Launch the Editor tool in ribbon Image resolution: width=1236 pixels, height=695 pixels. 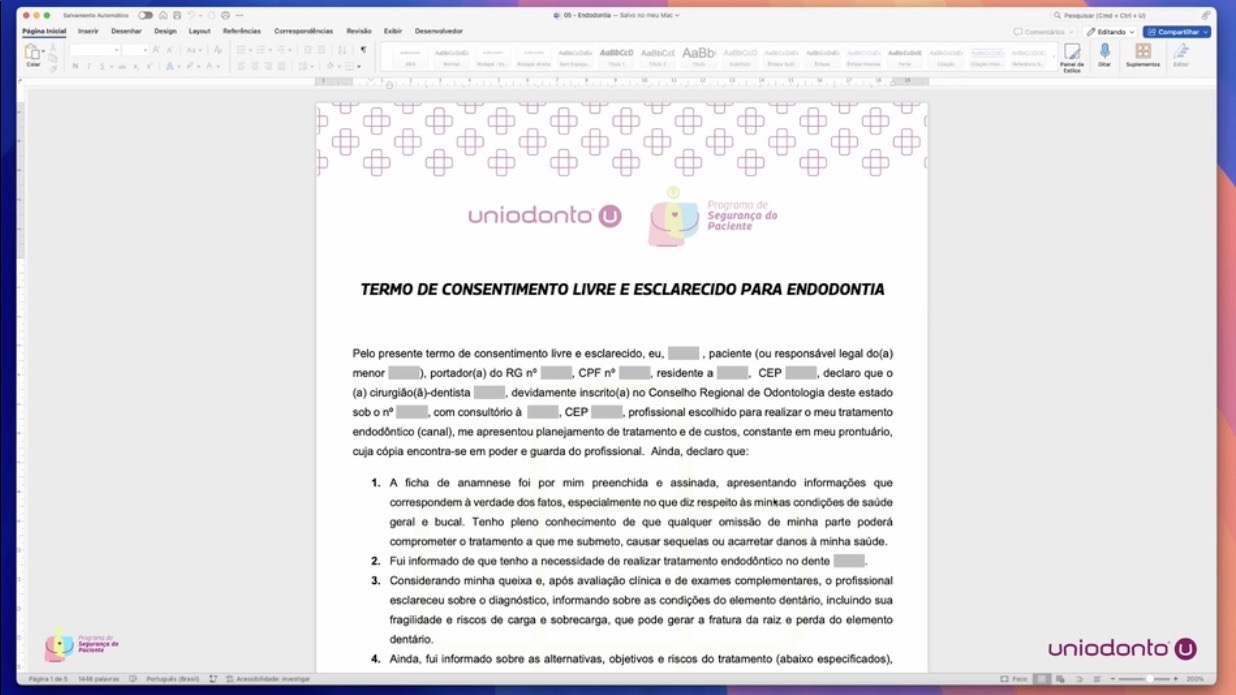tap(1181, 54)
